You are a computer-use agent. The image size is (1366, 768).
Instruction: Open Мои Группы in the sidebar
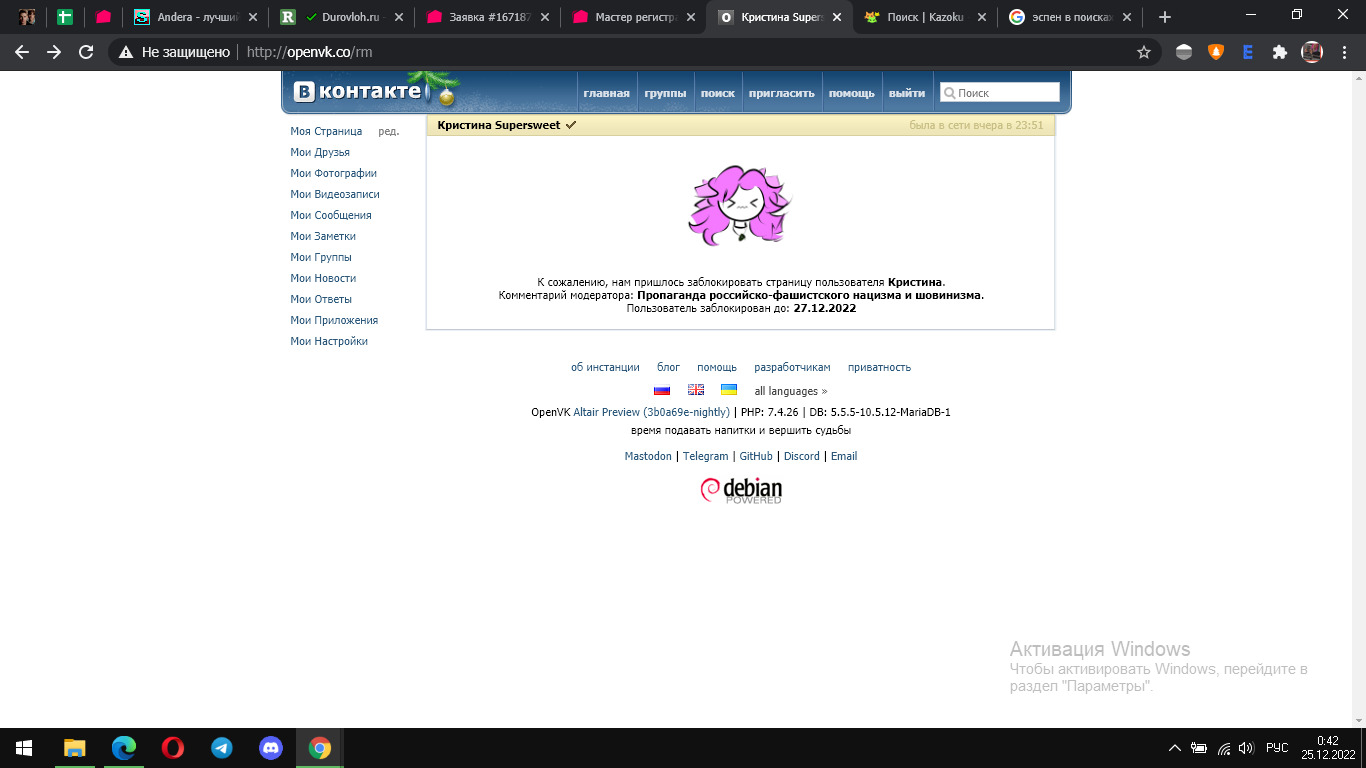[x=321, y=257]
